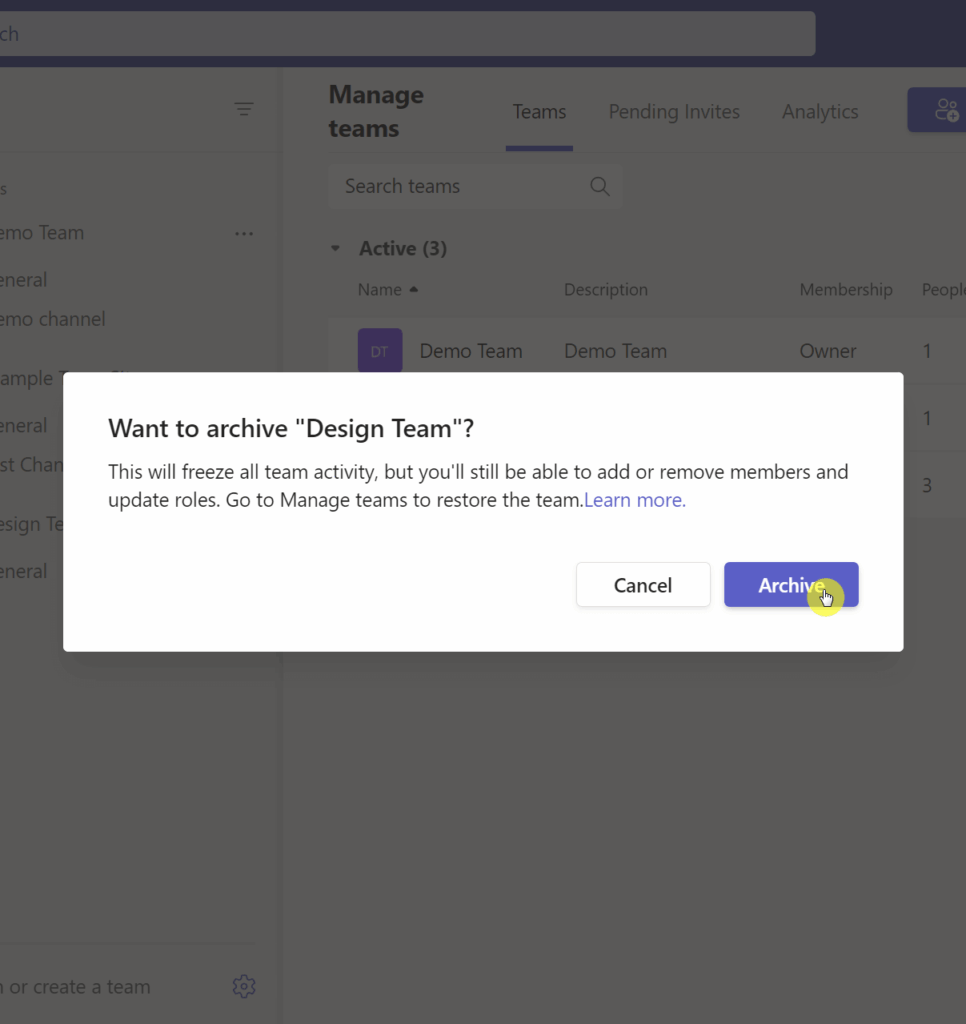The height and width of the screenshot is (1024, 966).
Task: Cancel the archive dialog
Action: (x=643, y=584)
